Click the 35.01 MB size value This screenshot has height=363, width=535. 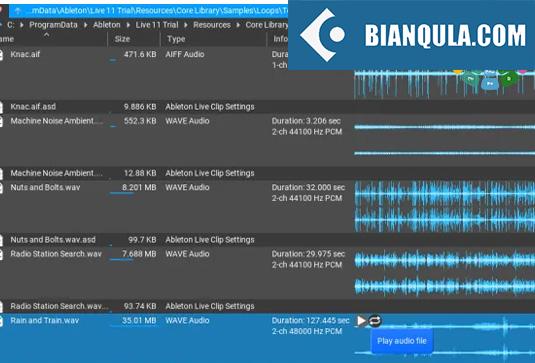pyautogui.click(x=139, y=320)
